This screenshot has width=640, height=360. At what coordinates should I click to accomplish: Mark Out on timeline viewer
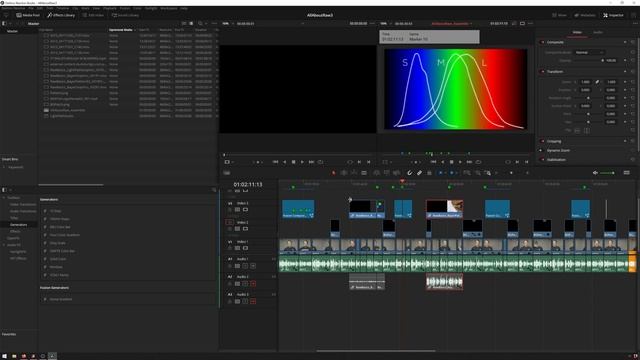pos(527,162)
